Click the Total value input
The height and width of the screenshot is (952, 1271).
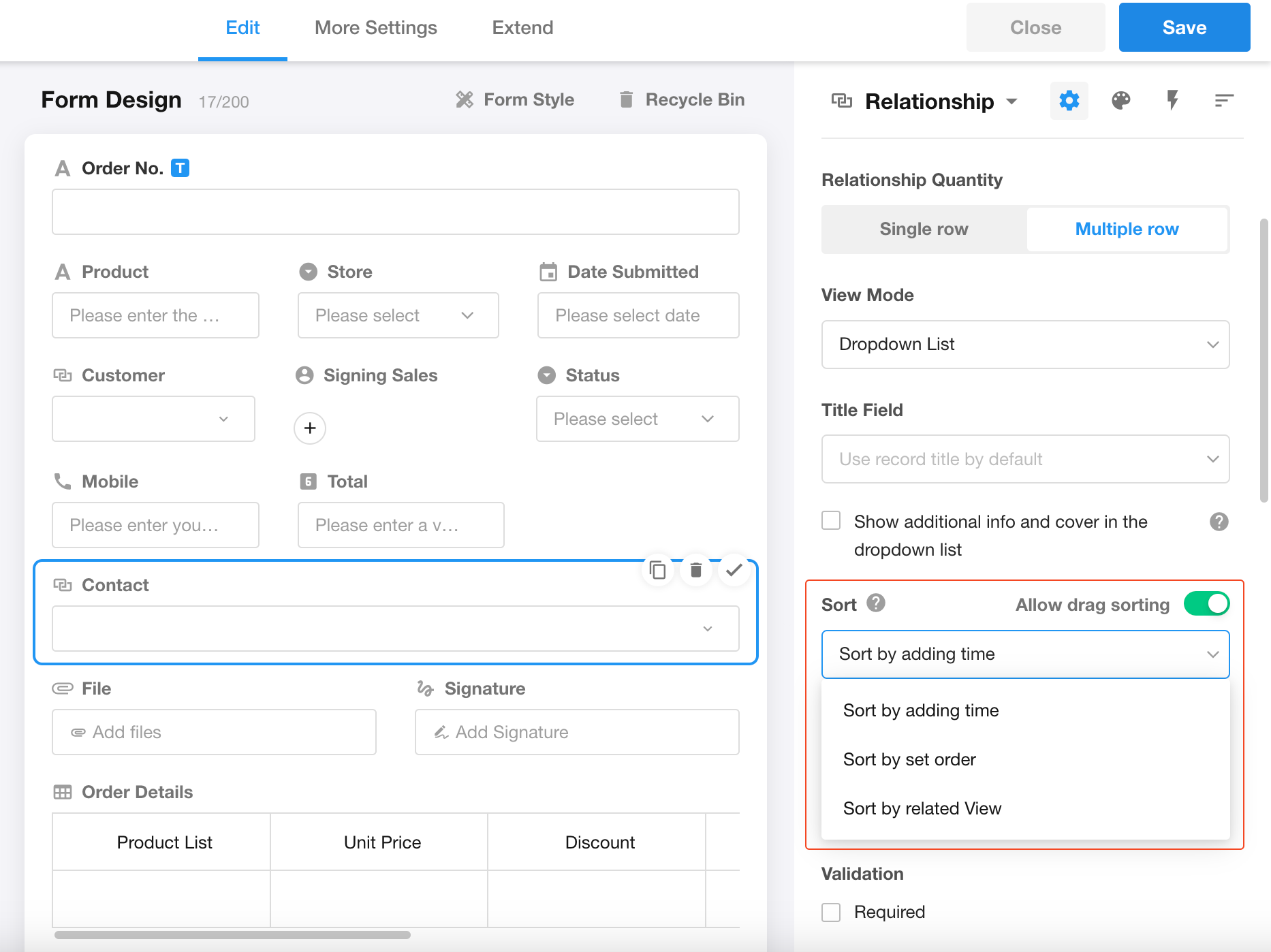click(x=401, y=525)
